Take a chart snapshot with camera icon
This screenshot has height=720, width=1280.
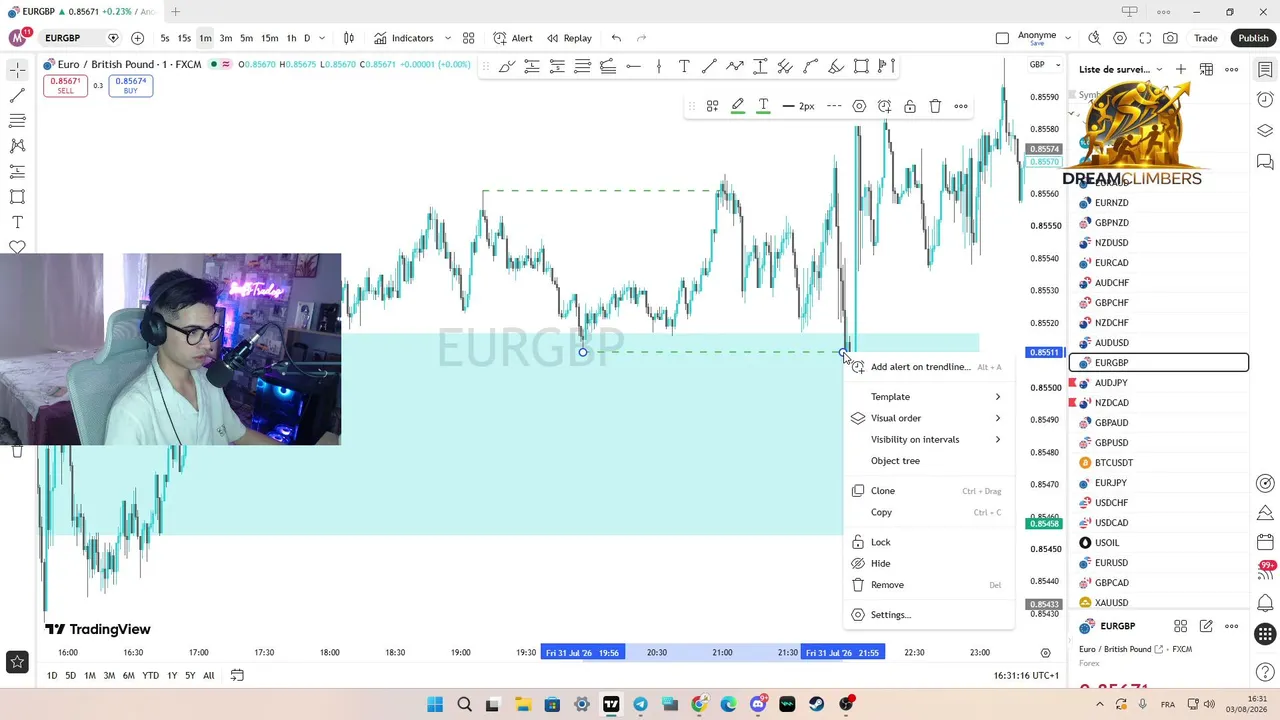1170,38
